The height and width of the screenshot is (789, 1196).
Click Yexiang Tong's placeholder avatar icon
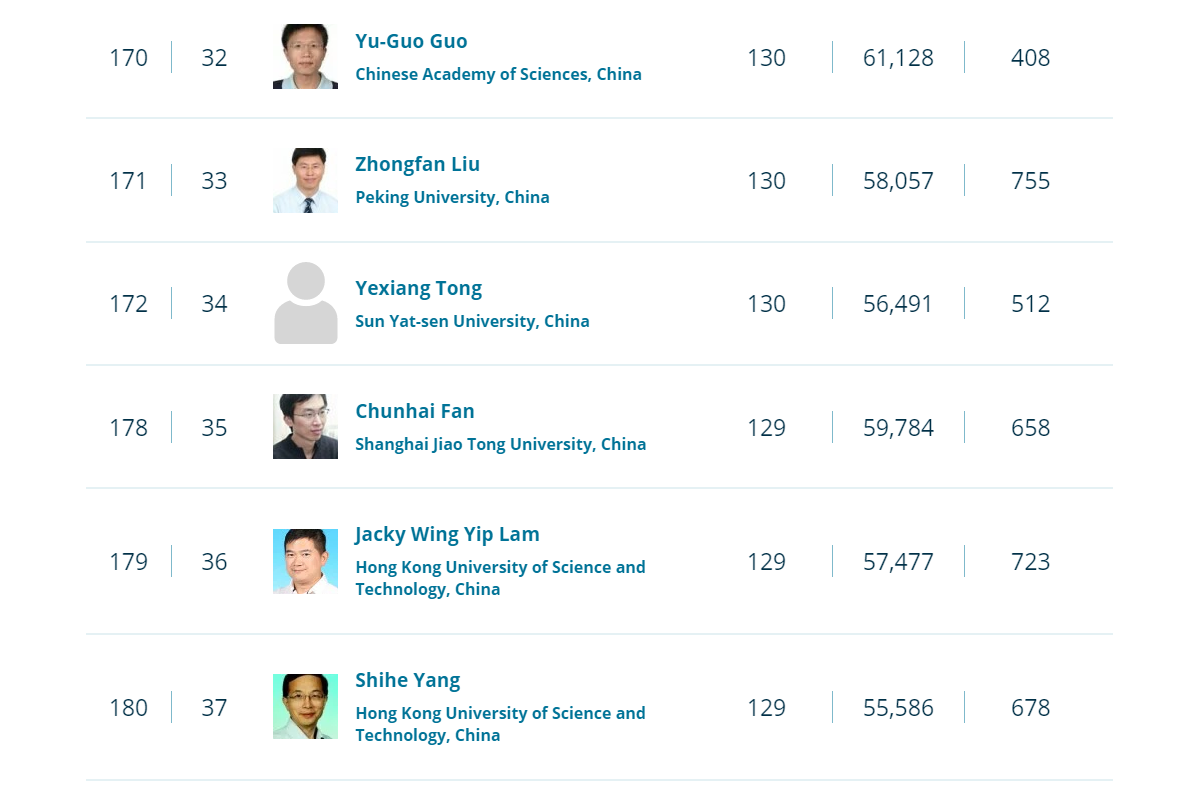click(305, 303)
